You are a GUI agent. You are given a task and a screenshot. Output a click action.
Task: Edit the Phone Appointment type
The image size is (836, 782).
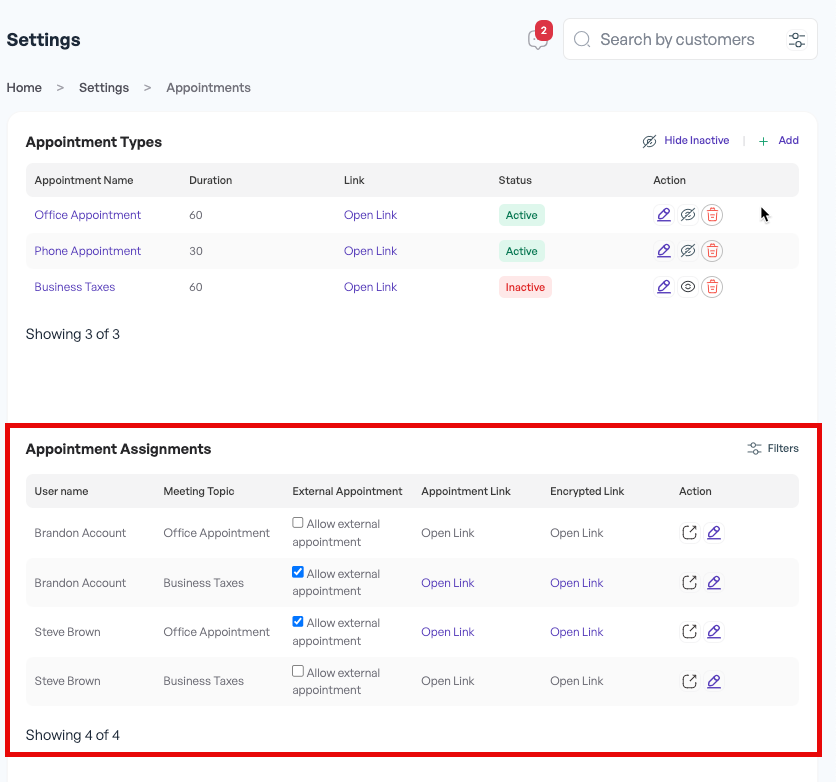click(664, 251)
